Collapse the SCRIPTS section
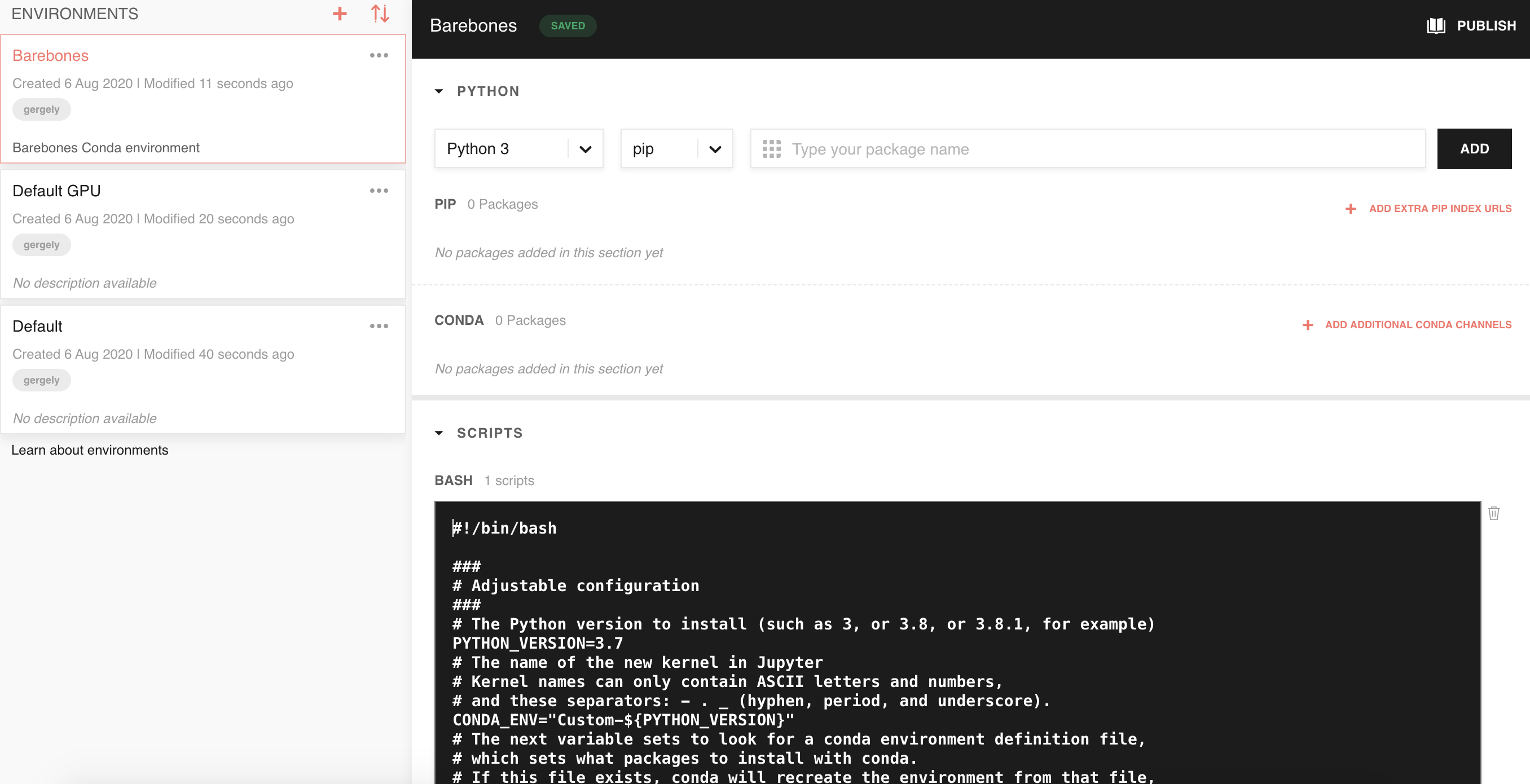 coord(439,433)
